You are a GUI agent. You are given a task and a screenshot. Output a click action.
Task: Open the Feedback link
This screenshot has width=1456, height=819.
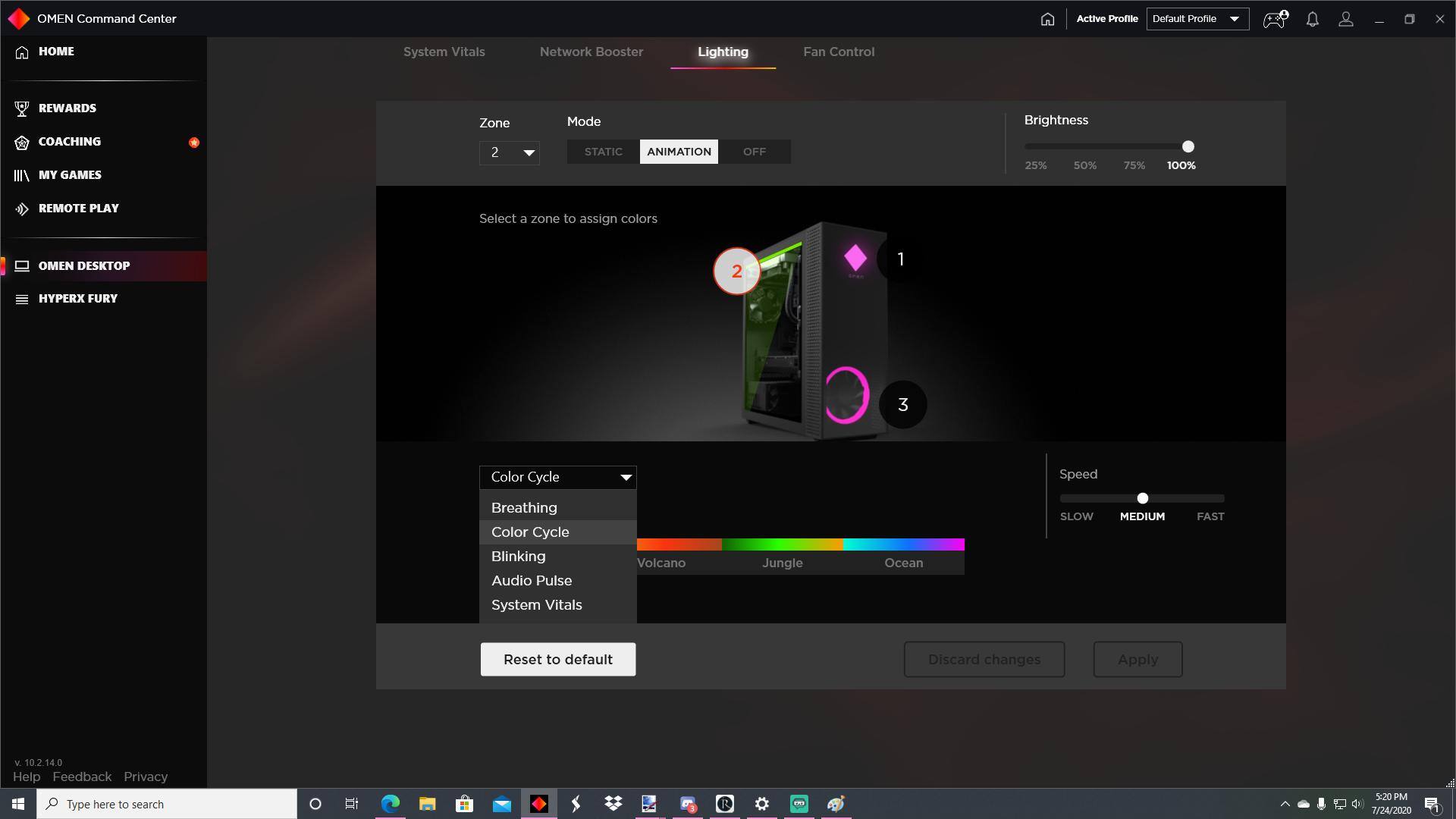82,777
